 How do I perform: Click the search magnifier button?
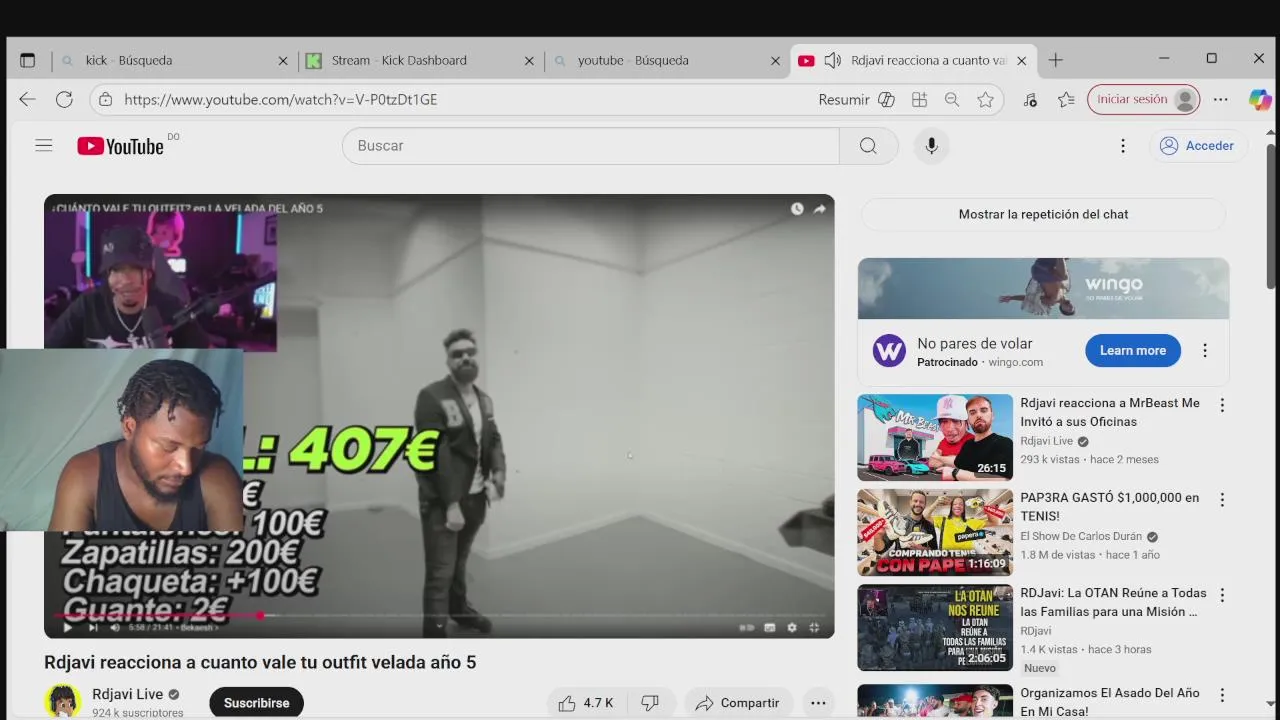[868, 146]
